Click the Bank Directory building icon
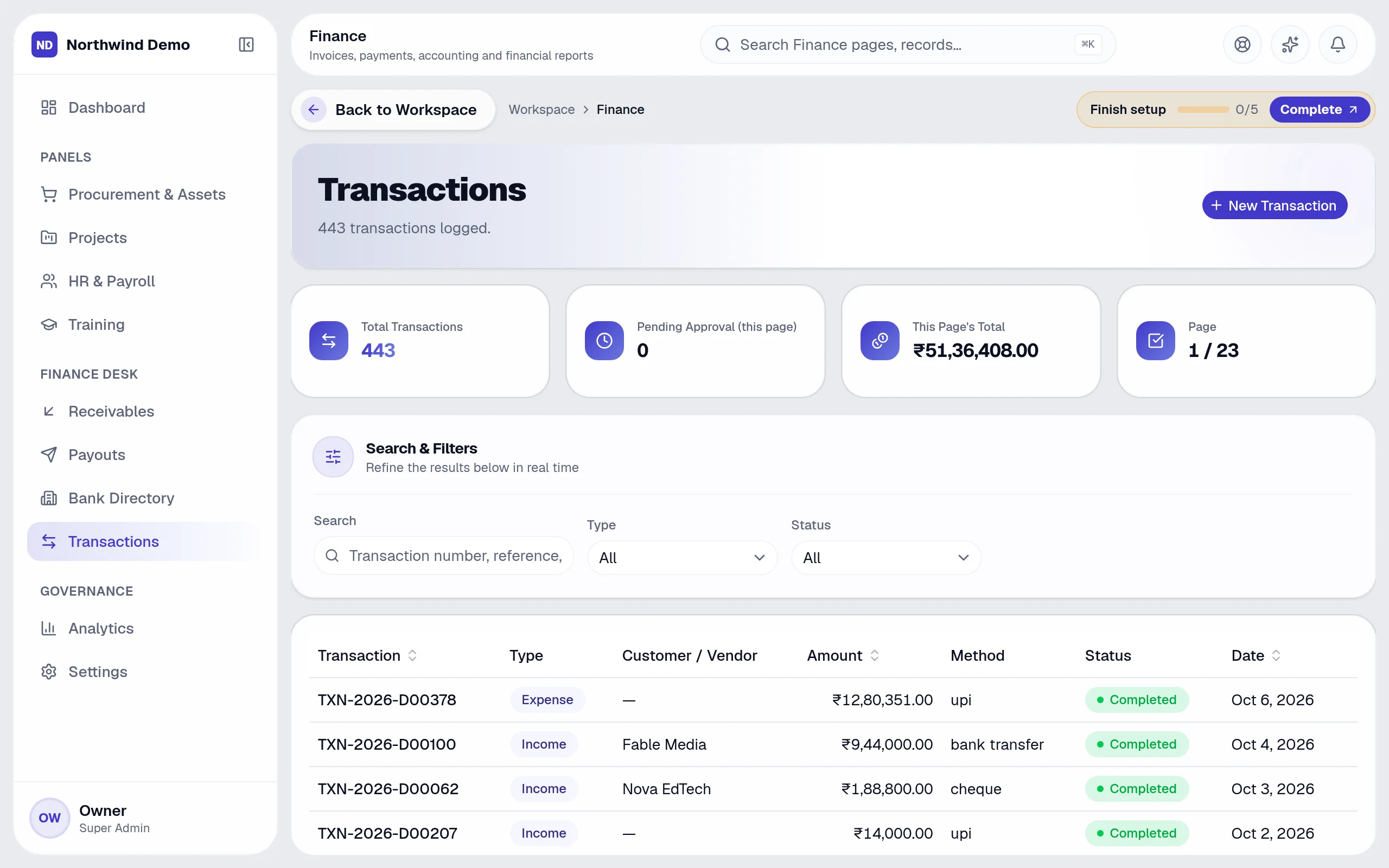The height and width of the screenshot is (868, 1389). [49, 499]
